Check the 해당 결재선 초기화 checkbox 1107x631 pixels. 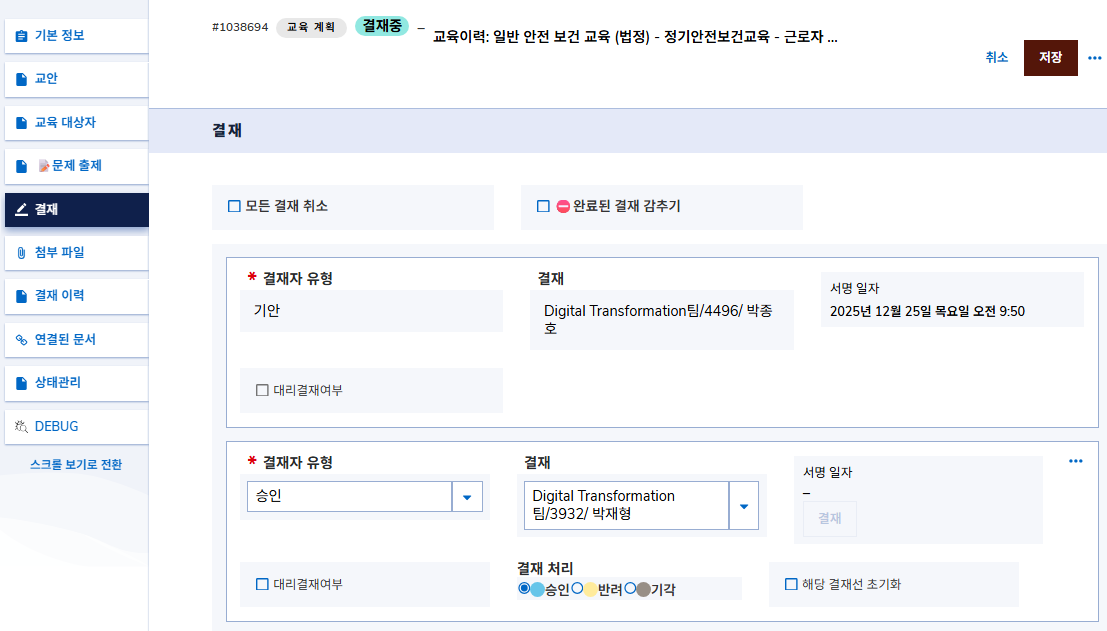791,584
